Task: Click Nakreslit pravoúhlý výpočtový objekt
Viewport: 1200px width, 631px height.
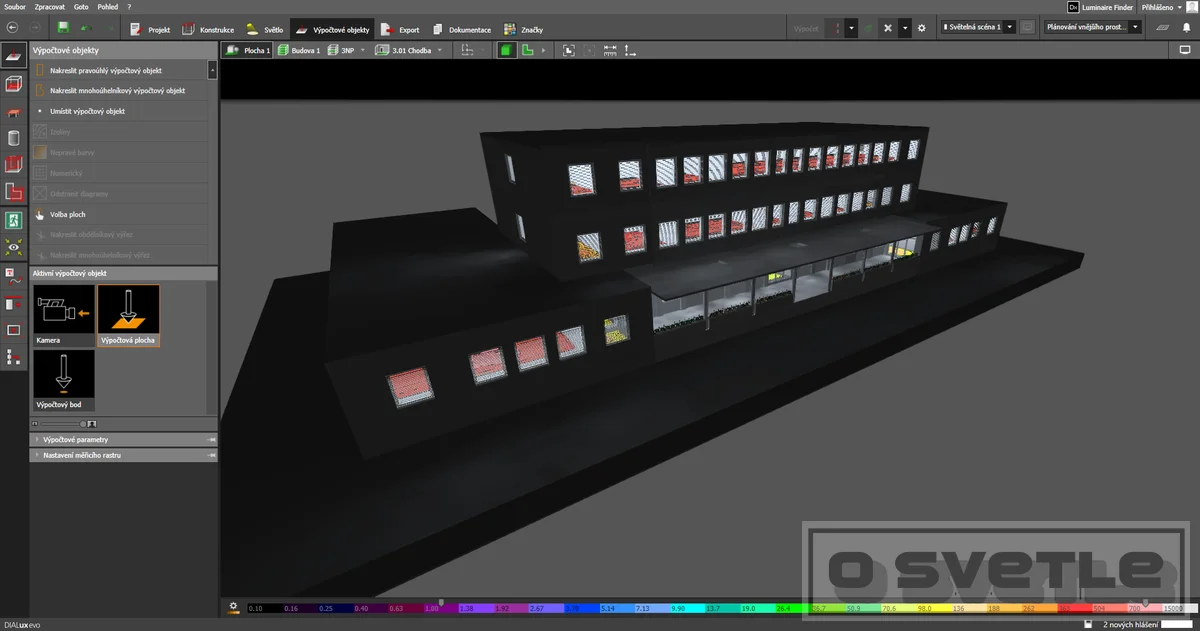Action: (106, 71)
